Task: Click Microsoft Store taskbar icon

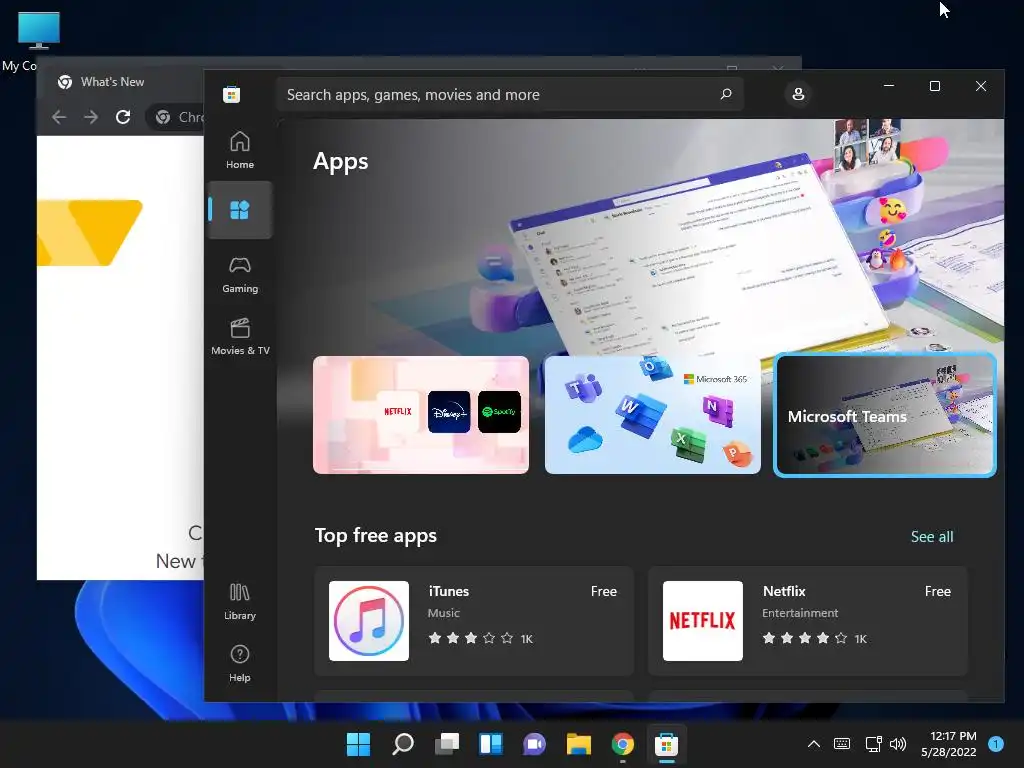Action: pyautogui.click(x=667, y=744)
